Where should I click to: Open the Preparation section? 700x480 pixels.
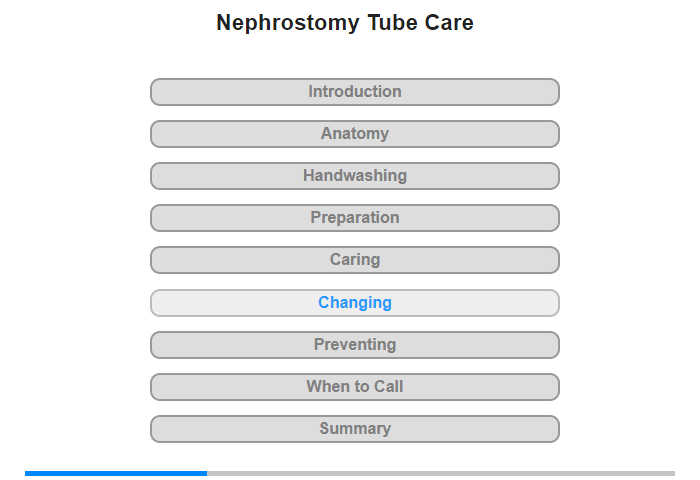[354, 218]
